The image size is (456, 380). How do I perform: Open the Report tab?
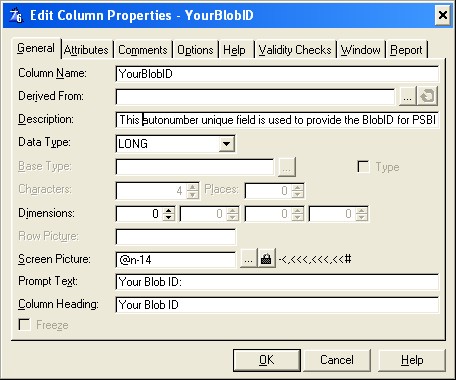tap(406, 50)
